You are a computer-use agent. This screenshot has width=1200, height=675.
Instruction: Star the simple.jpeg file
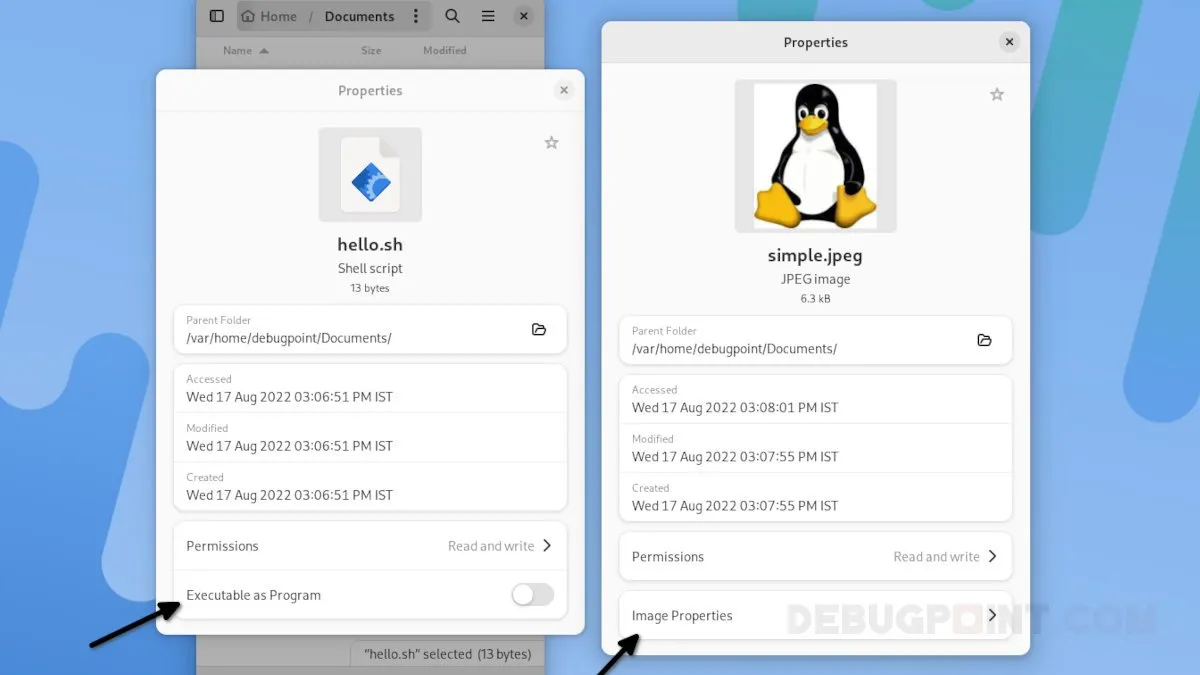point(996,94)
